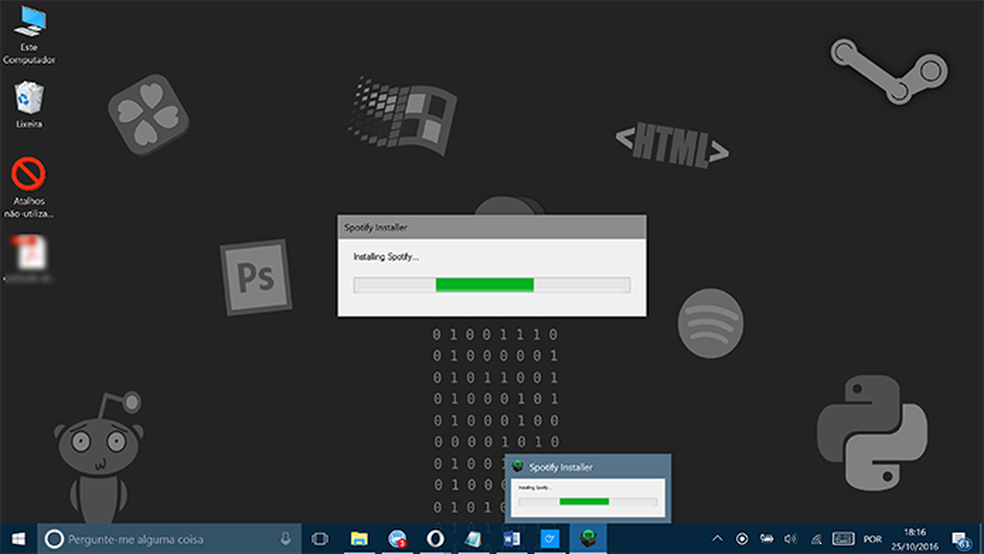The height and width of the screenshot is (554, 984).
Task: Open the volume control in system tray
Action: pyautogui.click(x=790, y=539)
